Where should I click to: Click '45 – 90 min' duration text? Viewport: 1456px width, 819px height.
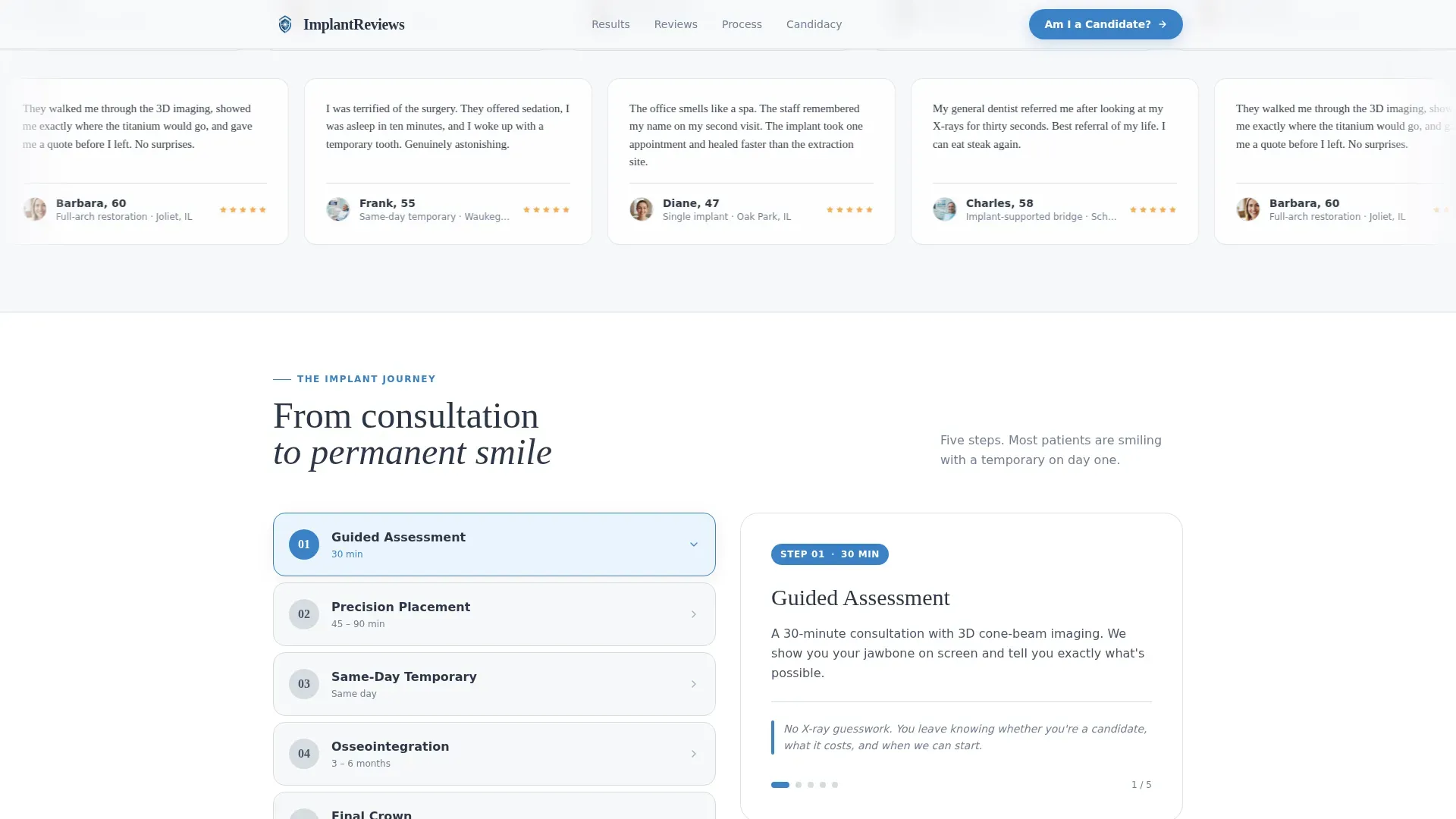(x=358, y=624)
